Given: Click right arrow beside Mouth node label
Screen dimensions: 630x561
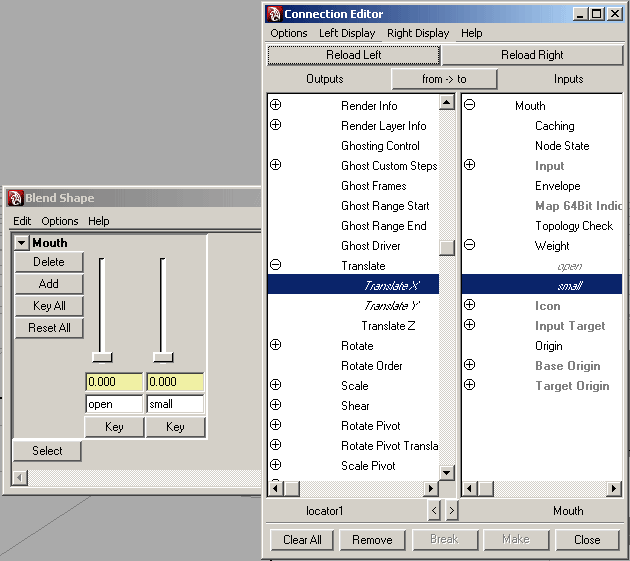Looking at the screenshot, I should pyautogui.click(x=452, y=511).
